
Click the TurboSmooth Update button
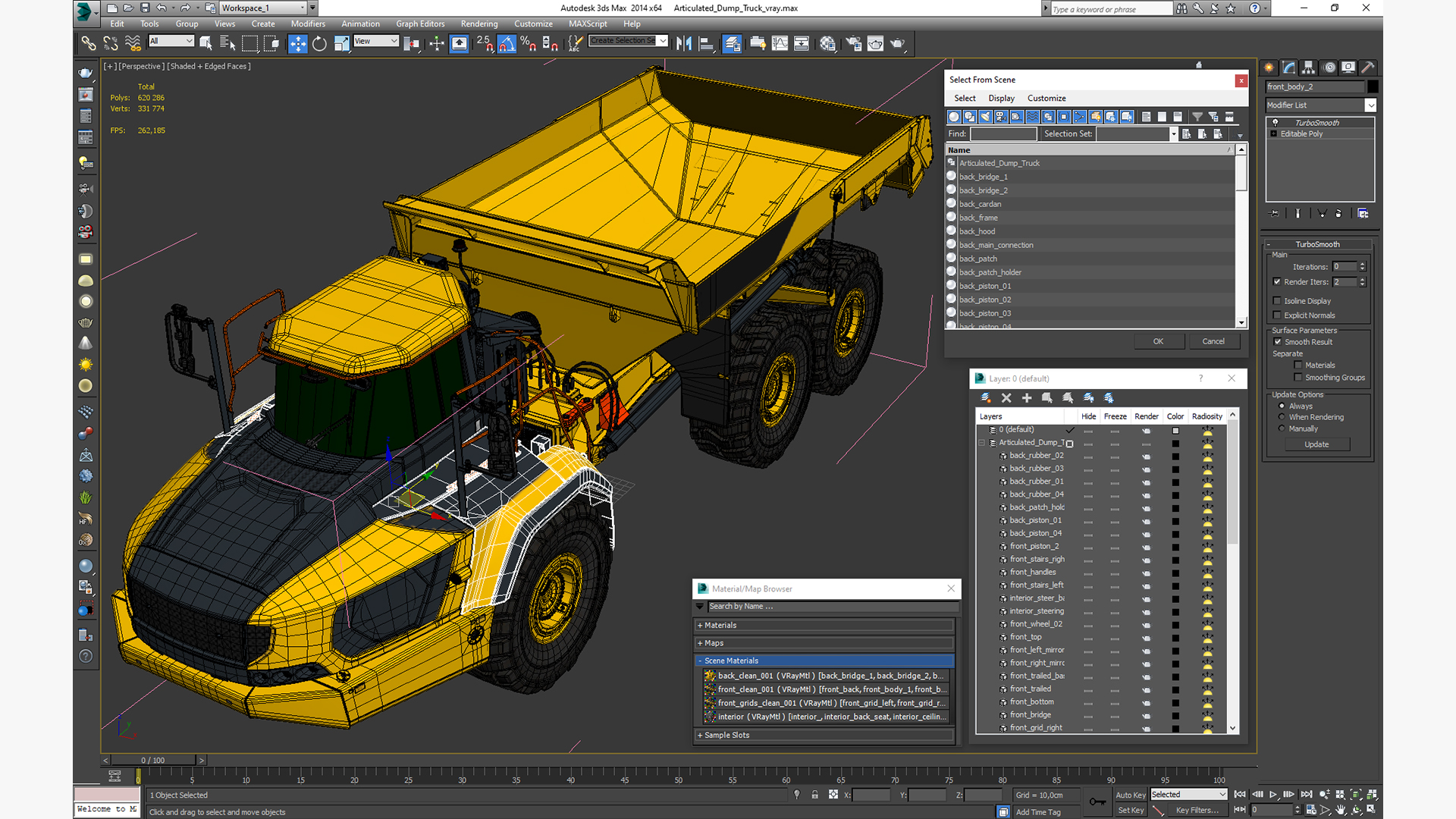(x=1316, y=445)
